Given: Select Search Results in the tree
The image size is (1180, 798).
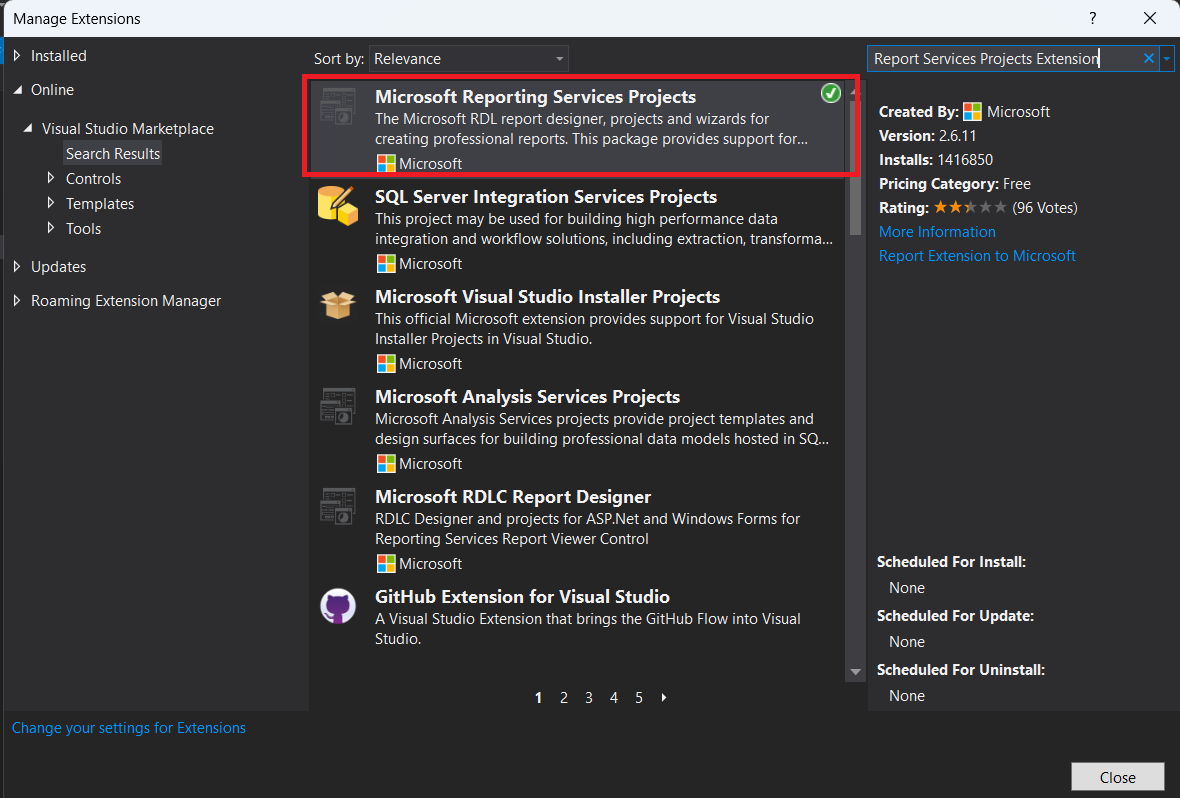Looking at the screenshot, I should (x=113, y=154).
